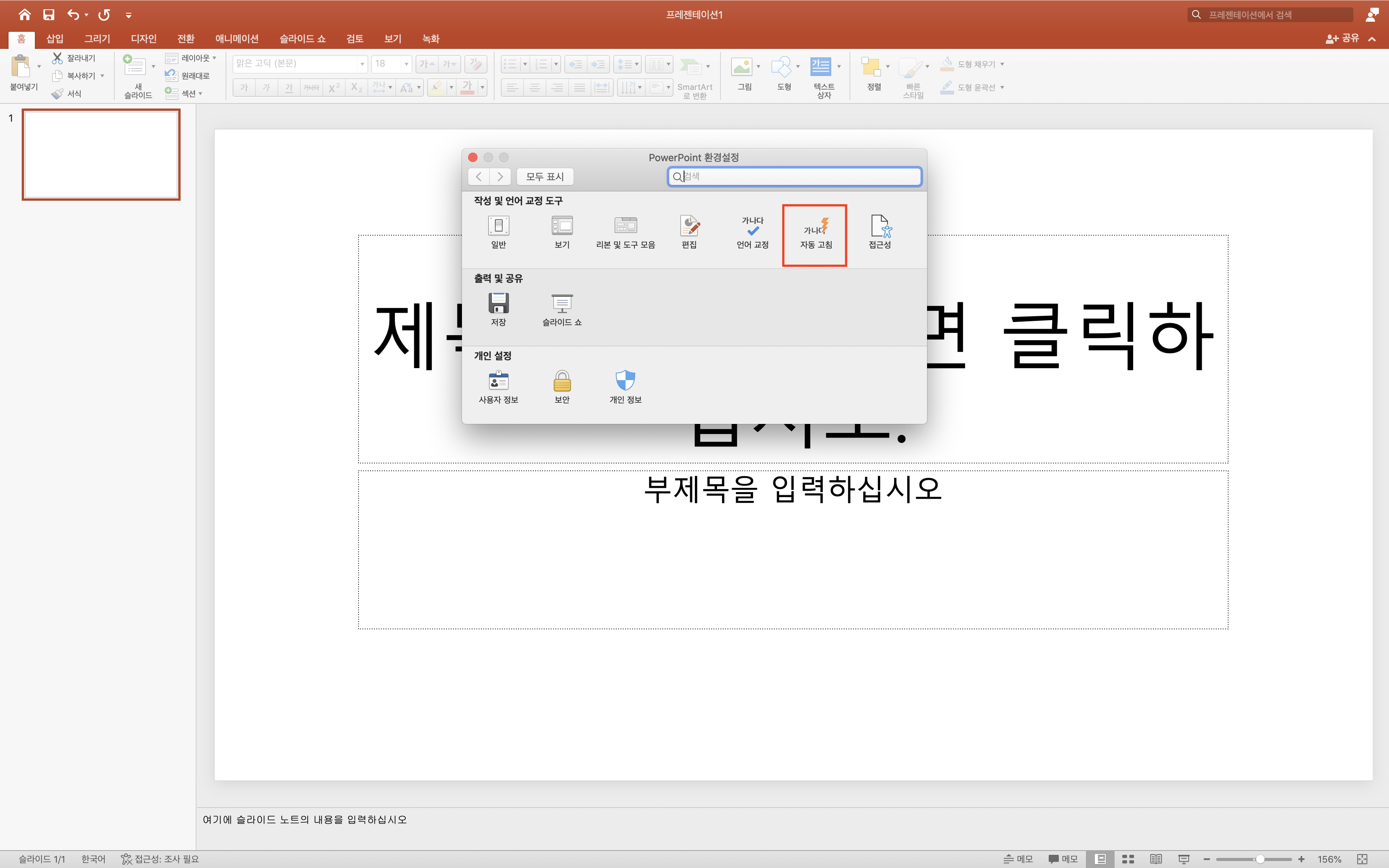Switch to slide sorter view in status bar
This screenshot has width=1389, height=868.
[x=1128, y=859]
